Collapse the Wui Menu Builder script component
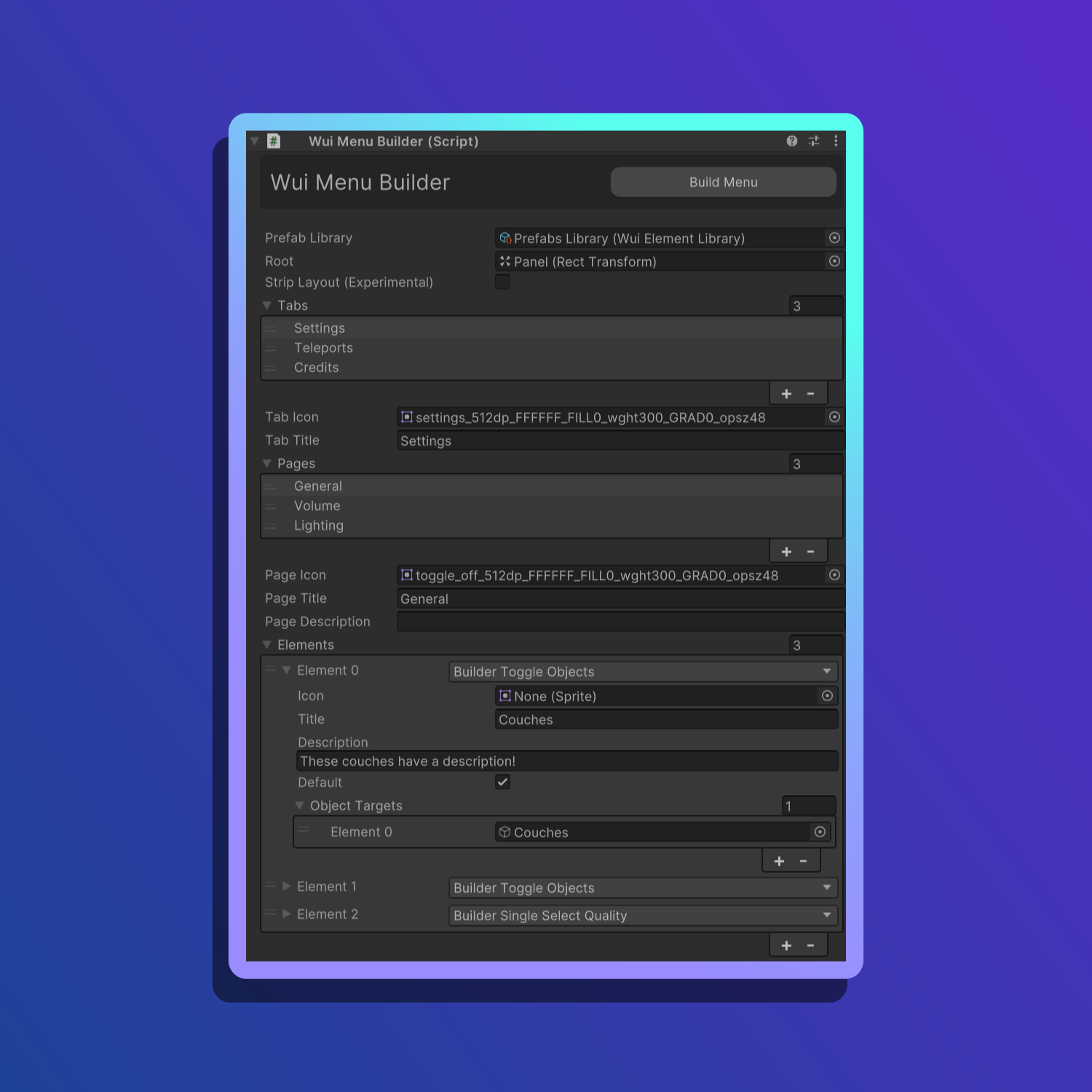This screenshot has width=1092, height=1092. (x=255, y=141)
